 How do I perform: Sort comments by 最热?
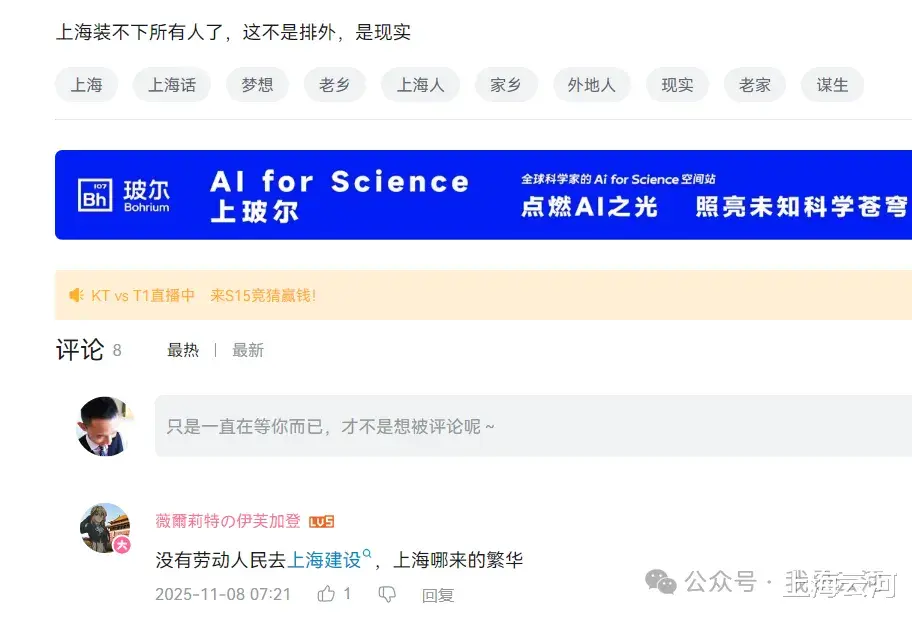pos(183,350)
